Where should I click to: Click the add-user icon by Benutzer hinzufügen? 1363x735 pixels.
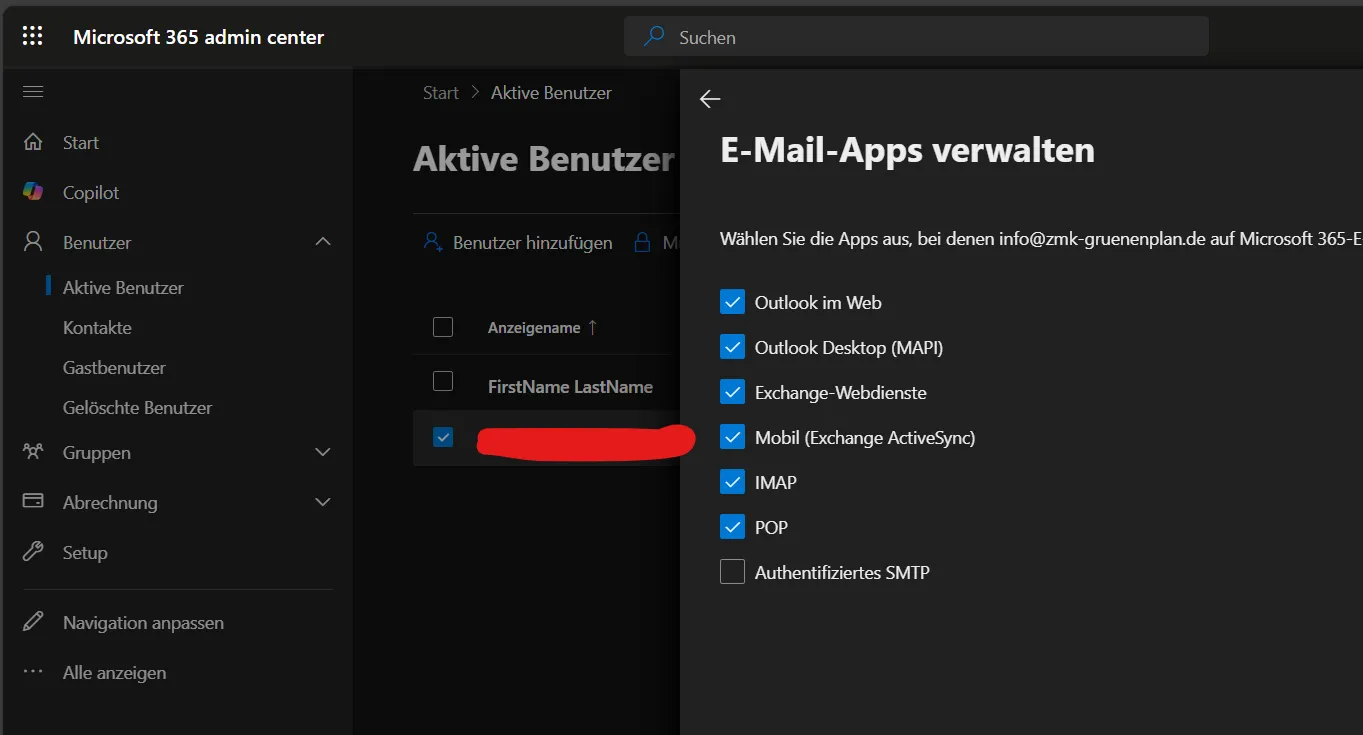(433, 242)
